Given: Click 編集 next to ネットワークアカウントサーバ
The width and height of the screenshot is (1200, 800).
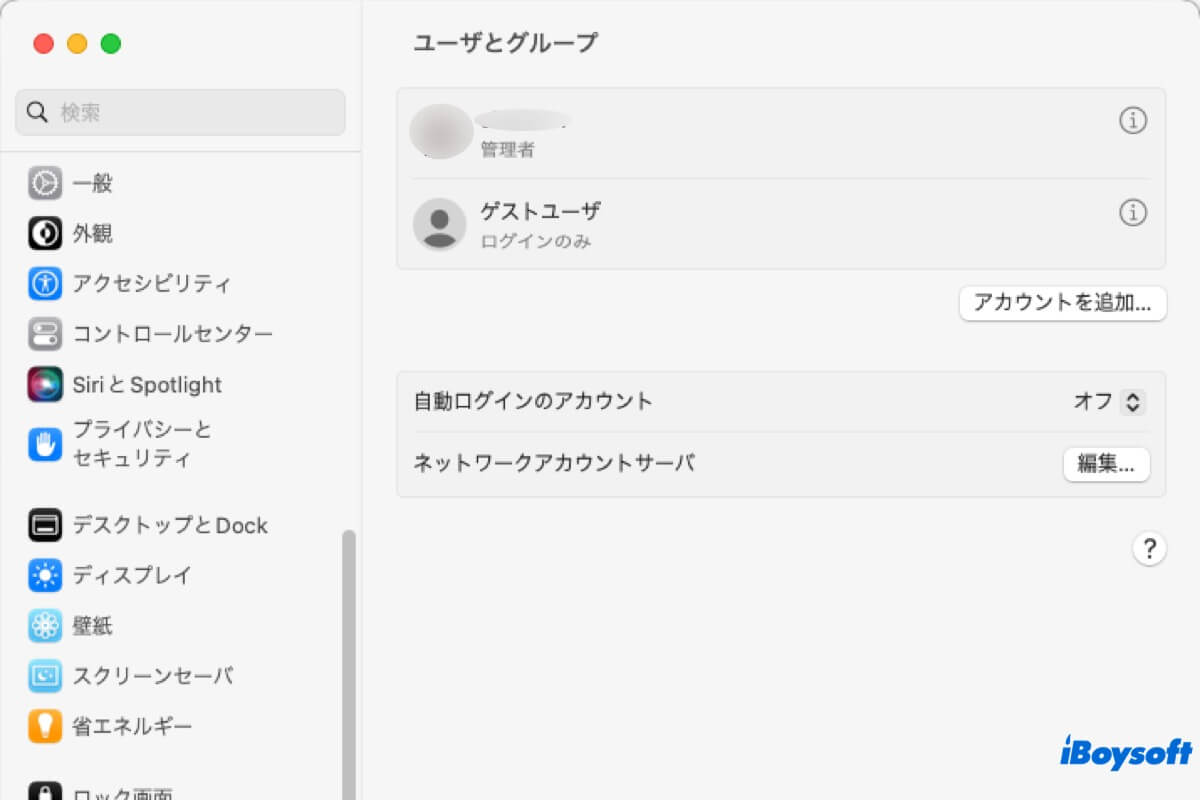Looking at the screenshot, I should pyautogui.click(x=1106, y=464).
